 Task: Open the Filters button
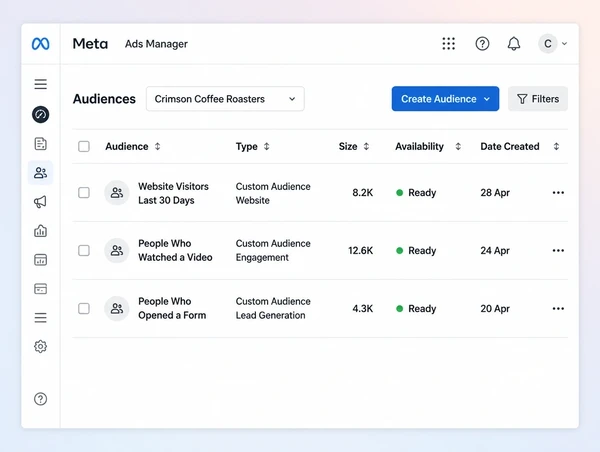[x=538, y=99]
